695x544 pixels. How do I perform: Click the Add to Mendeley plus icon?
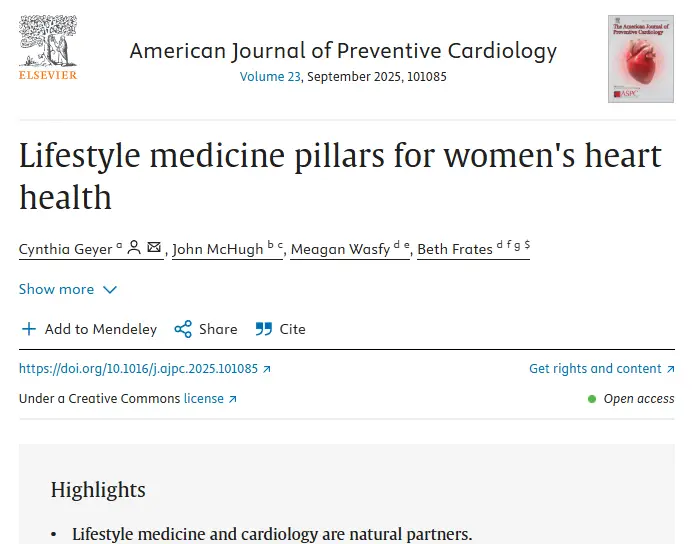29,329
